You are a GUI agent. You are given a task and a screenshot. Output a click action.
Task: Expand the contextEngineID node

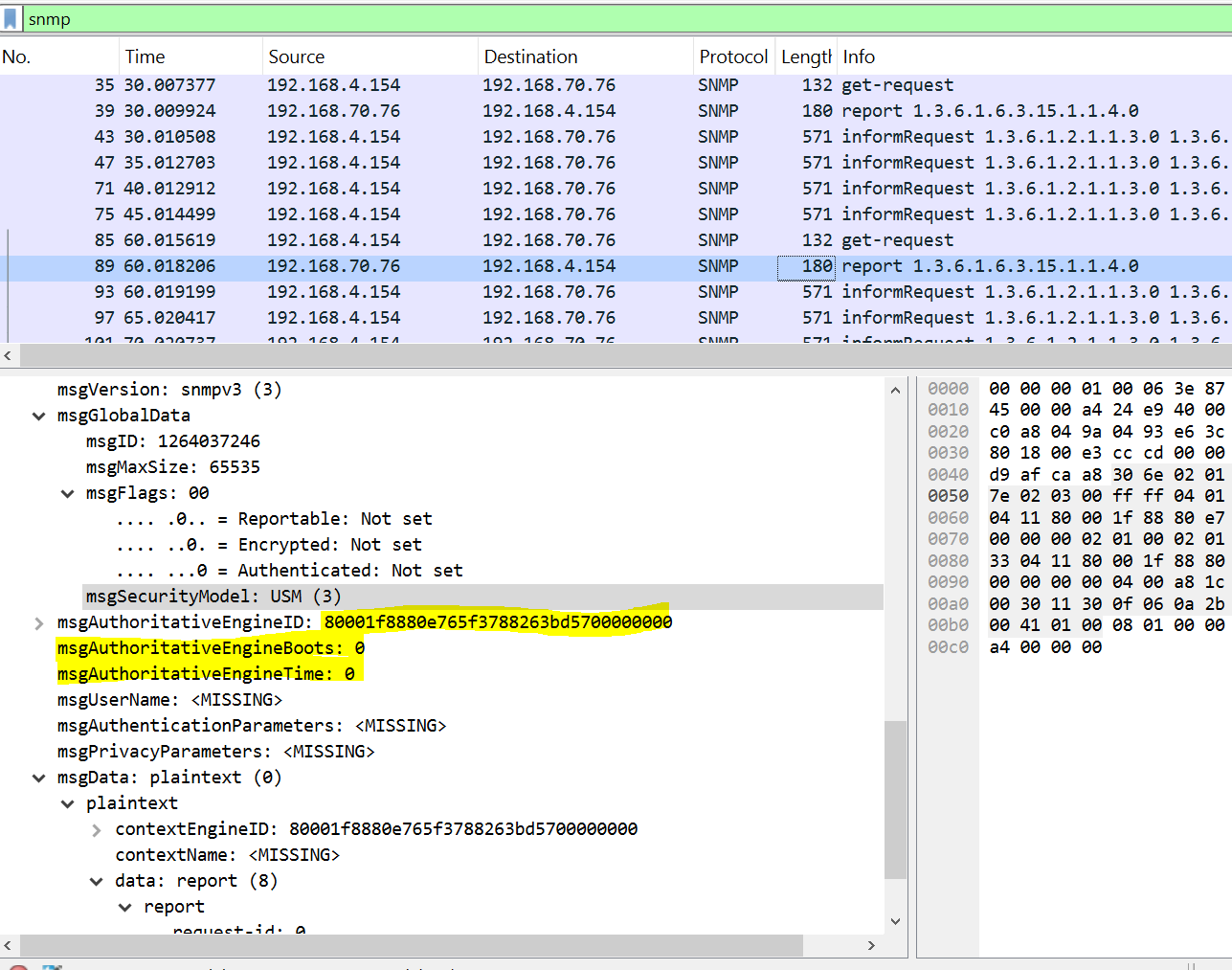point(97,829)
